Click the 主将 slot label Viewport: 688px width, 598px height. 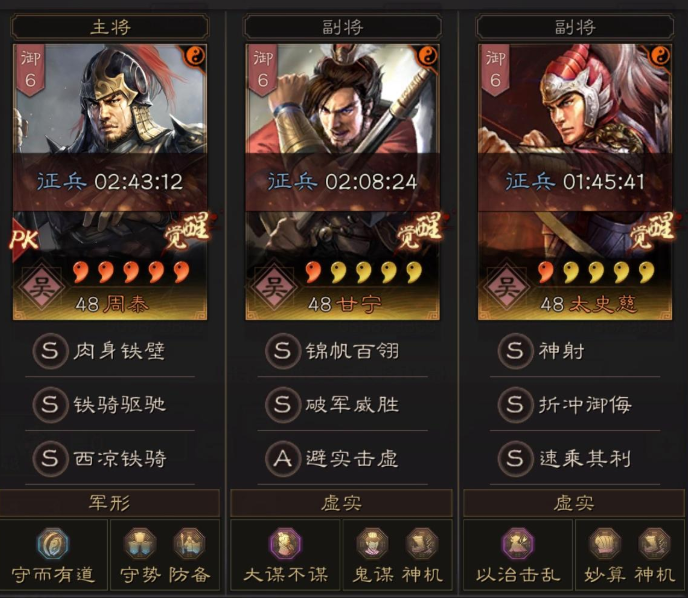click(x=110, y=27)
